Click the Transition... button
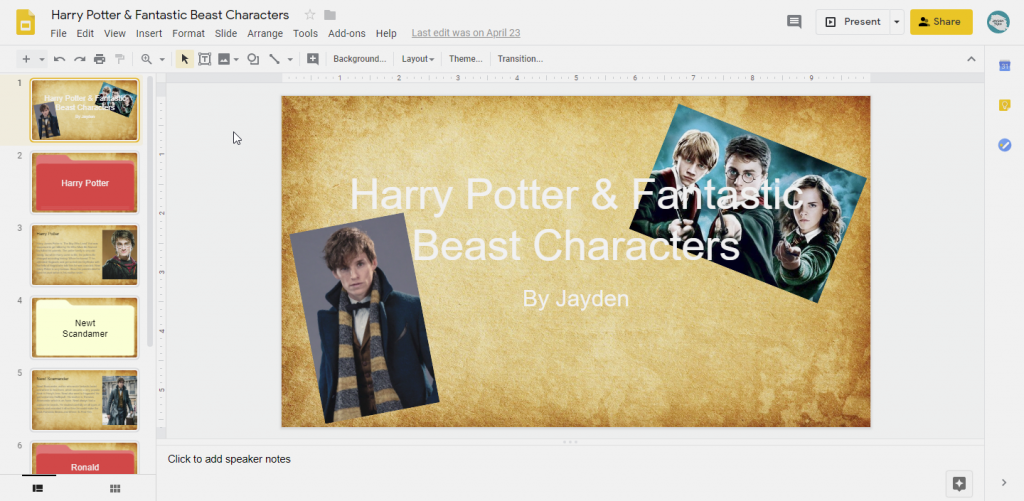Screen dimensions: 1024x501 click(520, 59)
